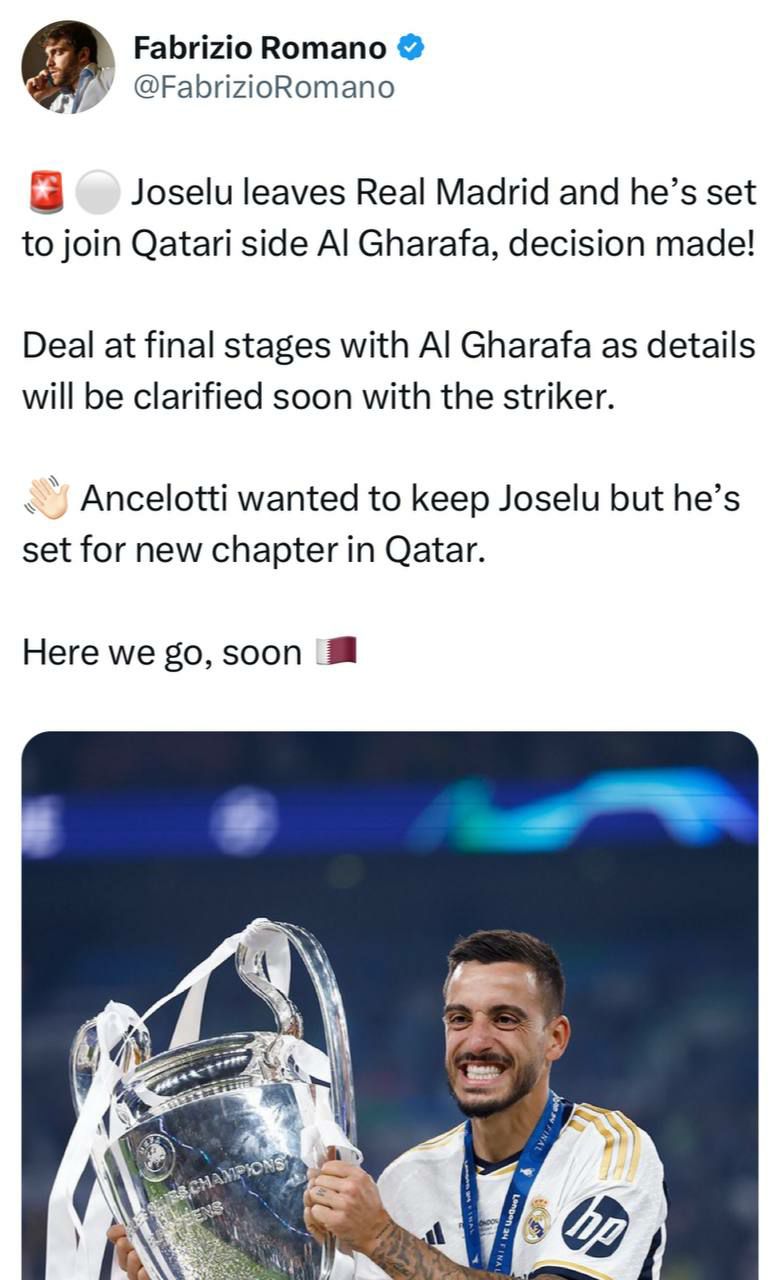
Task: Click the Adidas logo on the jersey
Action: 433,1234
